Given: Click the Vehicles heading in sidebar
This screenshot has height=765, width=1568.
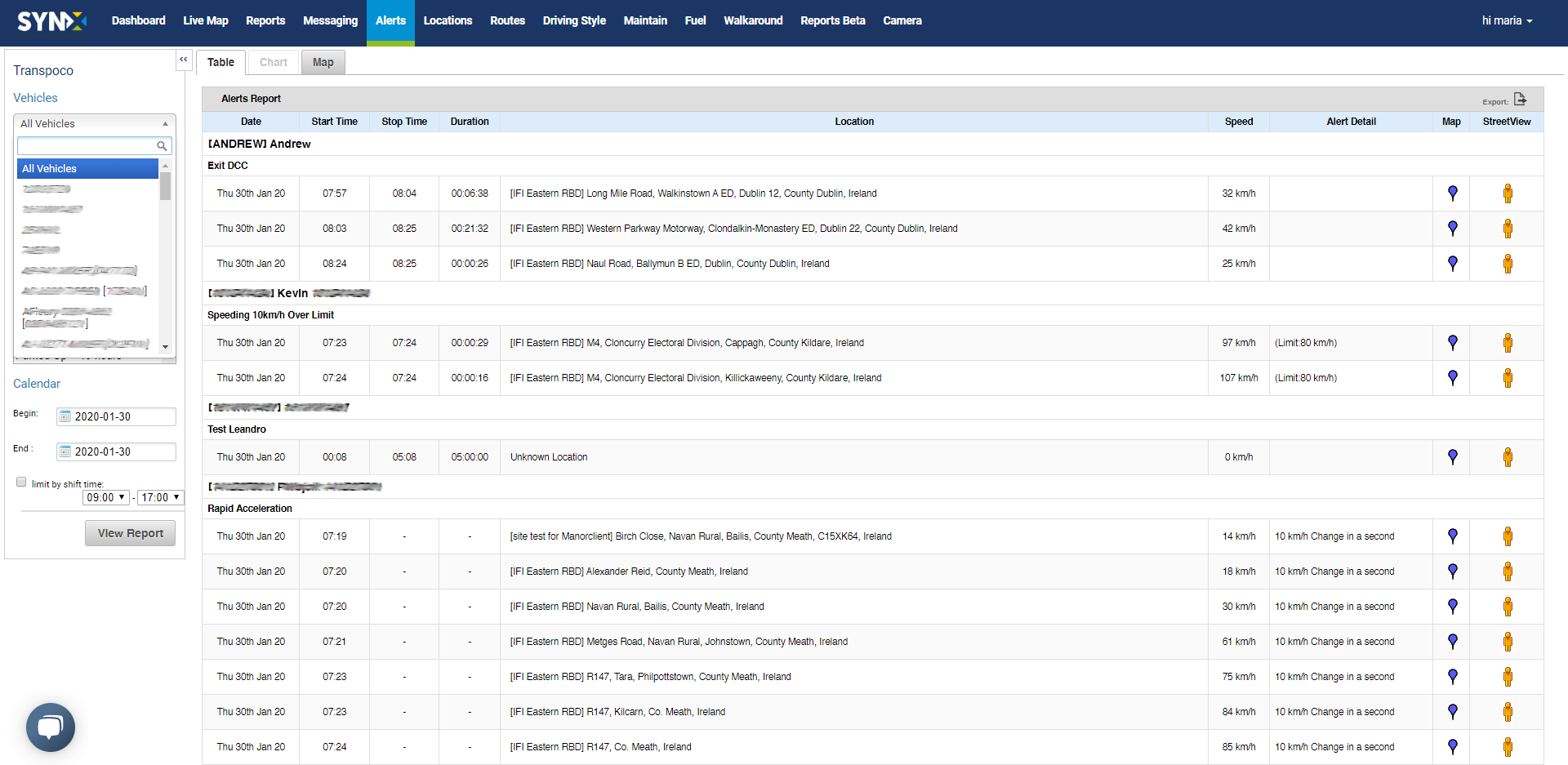Looking at the screenshot, I should tap(35, 98).
